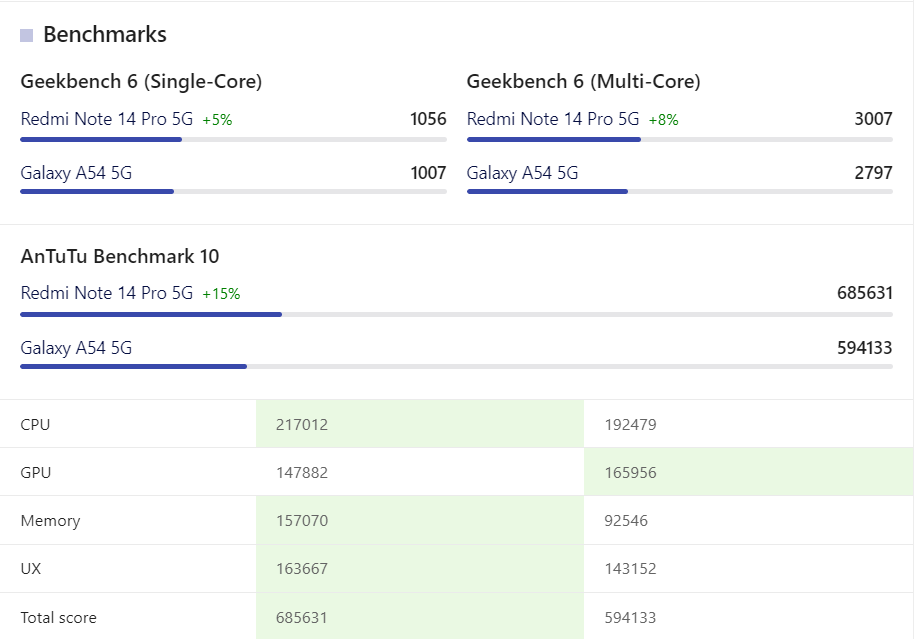This screenshot has height=639, width=914.
Task: Open Redmi Note 14 Pro 5G link under Single-Core
Action: [x=107, y=119]
